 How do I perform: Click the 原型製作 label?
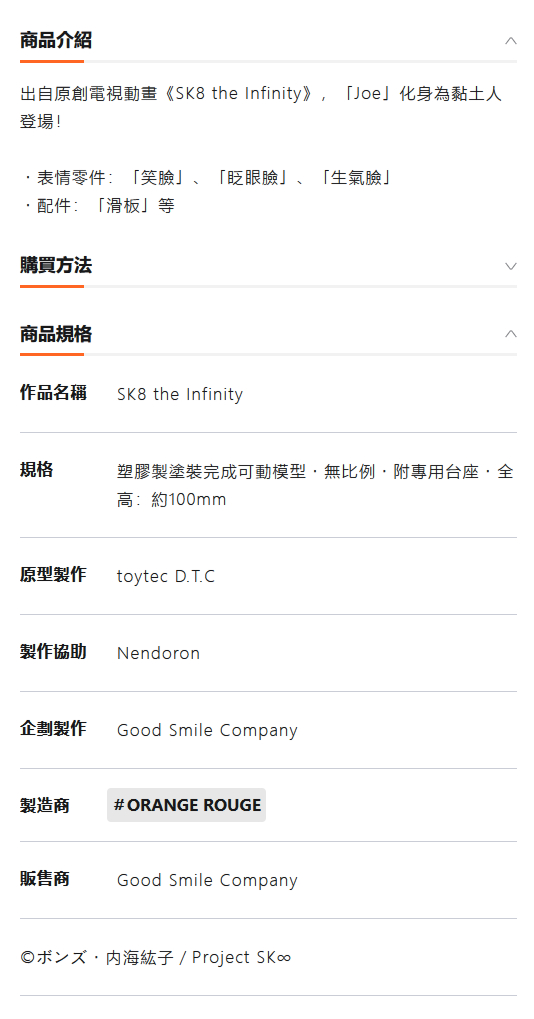53,574
